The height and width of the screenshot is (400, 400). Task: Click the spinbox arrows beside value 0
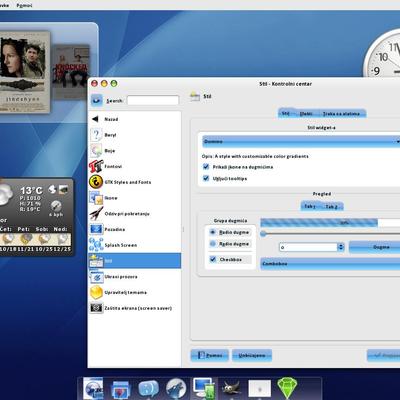[x=341, y=247]
